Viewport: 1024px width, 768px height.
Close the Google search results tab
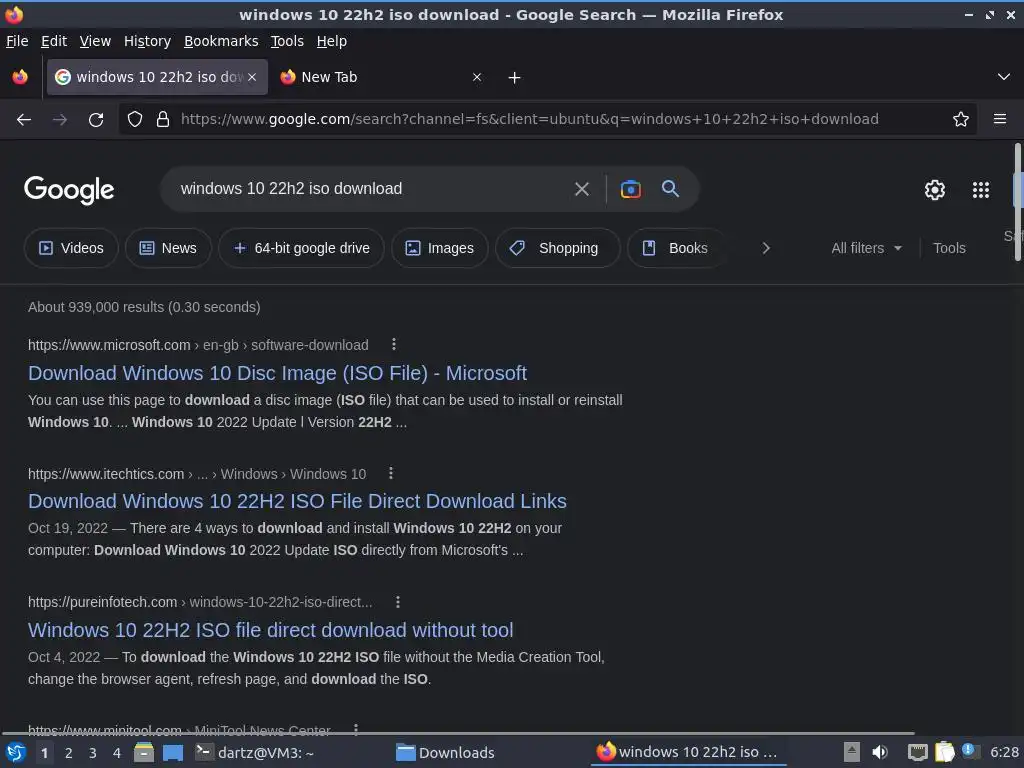tap(252, 77)
